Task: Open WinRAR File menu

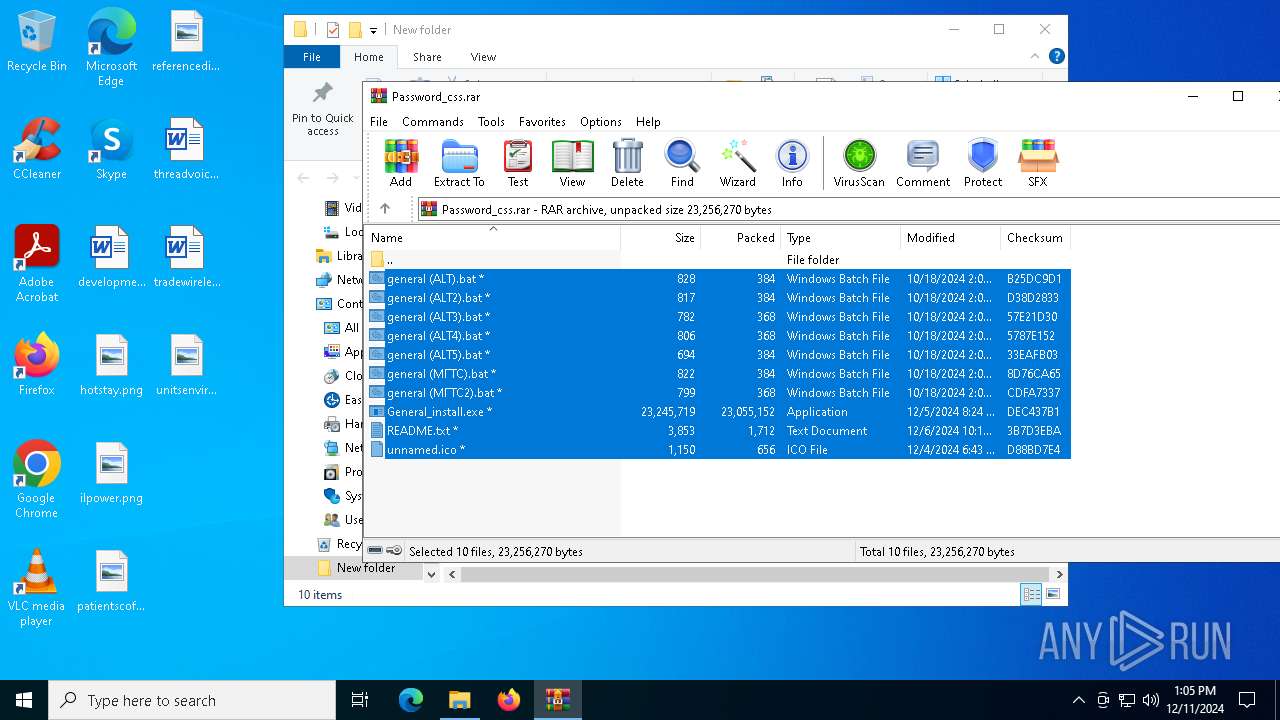Action: [379, 122]
